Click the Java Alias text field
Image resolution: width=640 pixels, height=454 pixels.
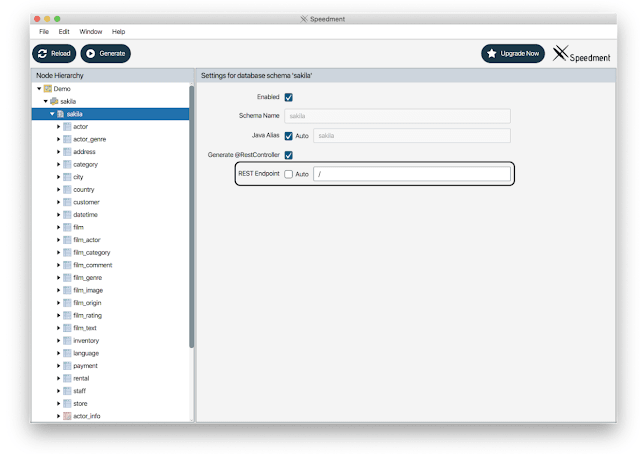[412, 136]
